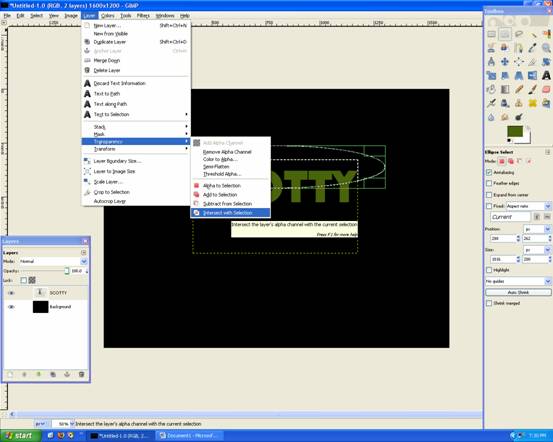This screenshot has width=553, height=442.
Task: Open the layer Mode dropdown
Action: [53, 261]
